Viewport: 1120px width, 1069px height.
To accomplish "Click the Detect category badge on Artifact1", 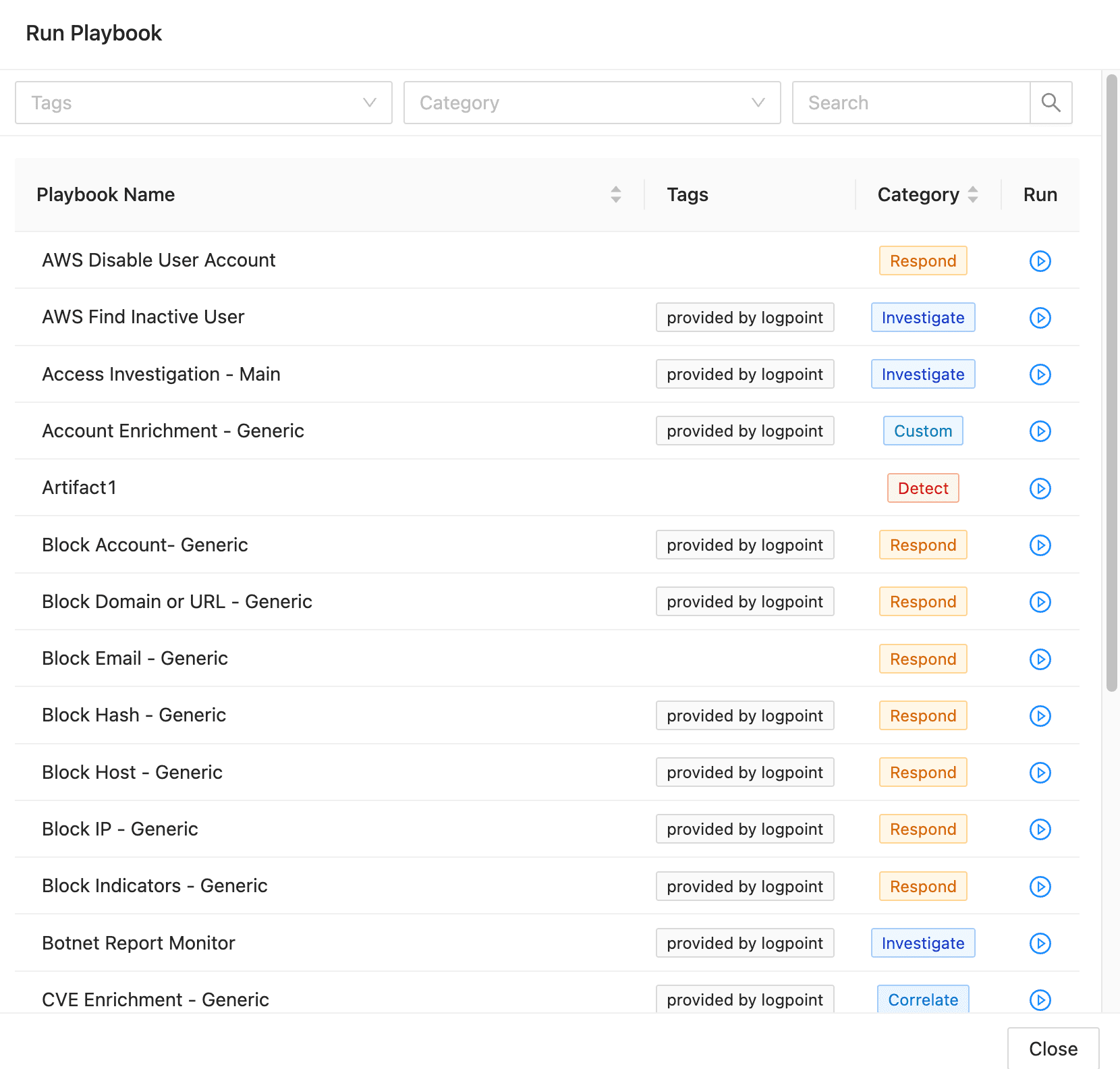I will [922, 489].
